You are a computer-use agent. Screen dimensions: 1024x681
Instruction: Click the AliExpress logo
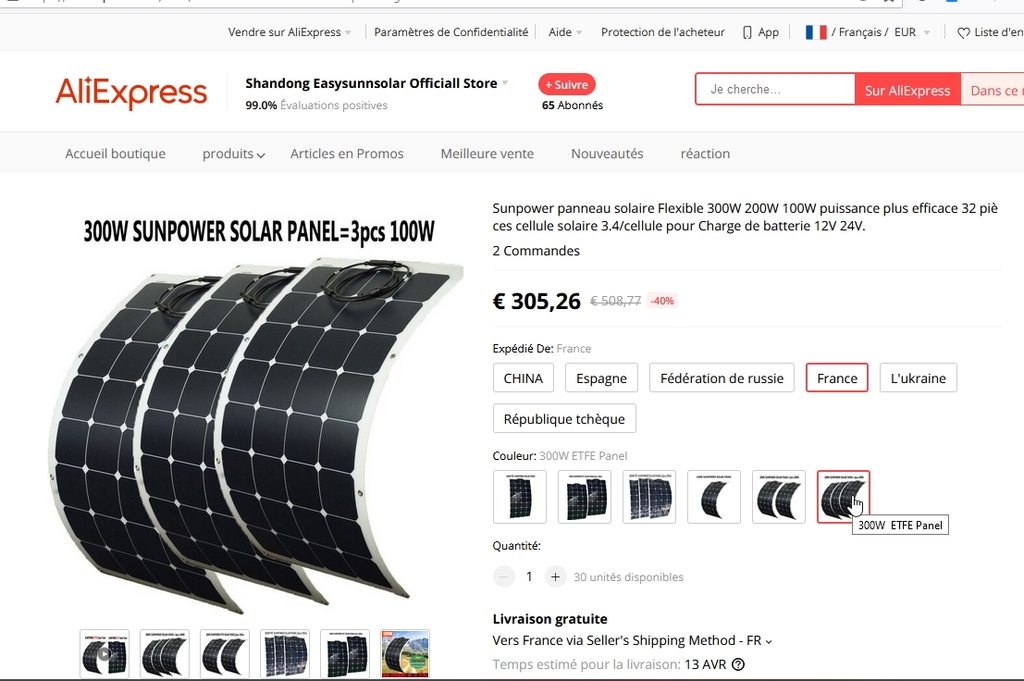pos(131,92)
